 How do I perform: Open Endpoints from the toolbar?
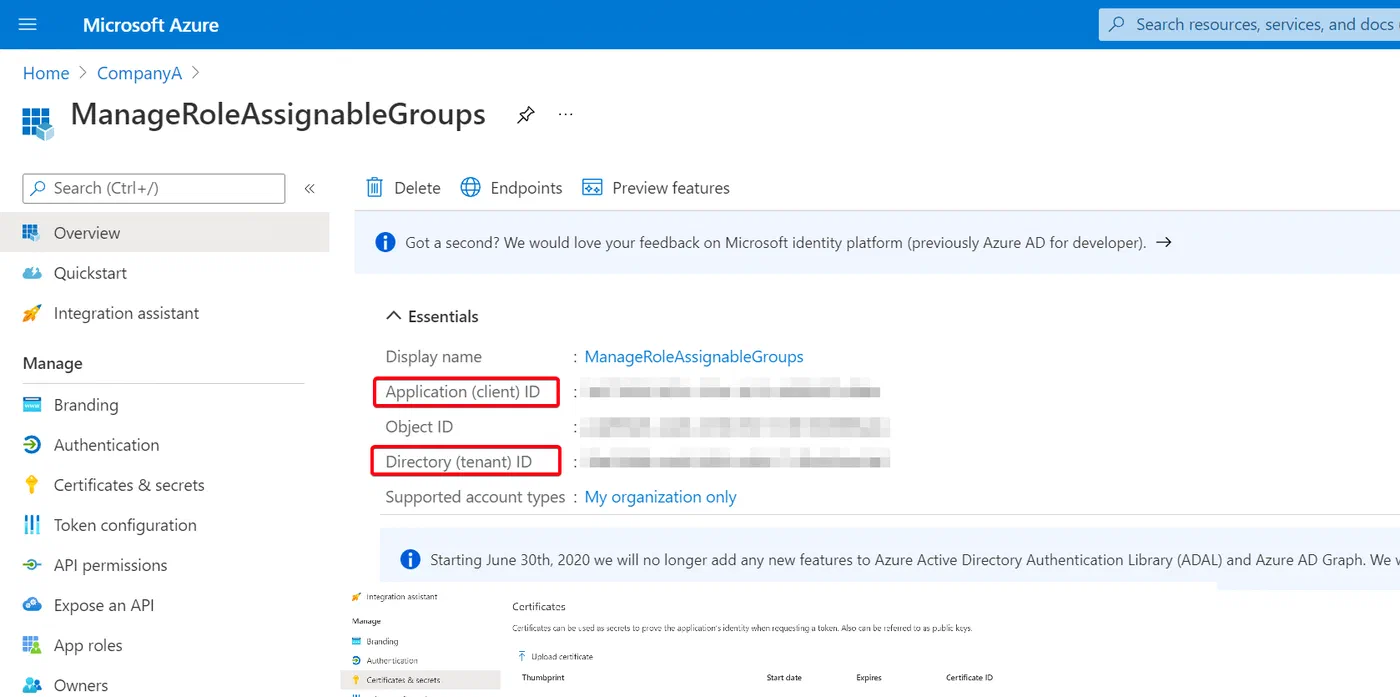pyautogui.click(x=511, y=188)
